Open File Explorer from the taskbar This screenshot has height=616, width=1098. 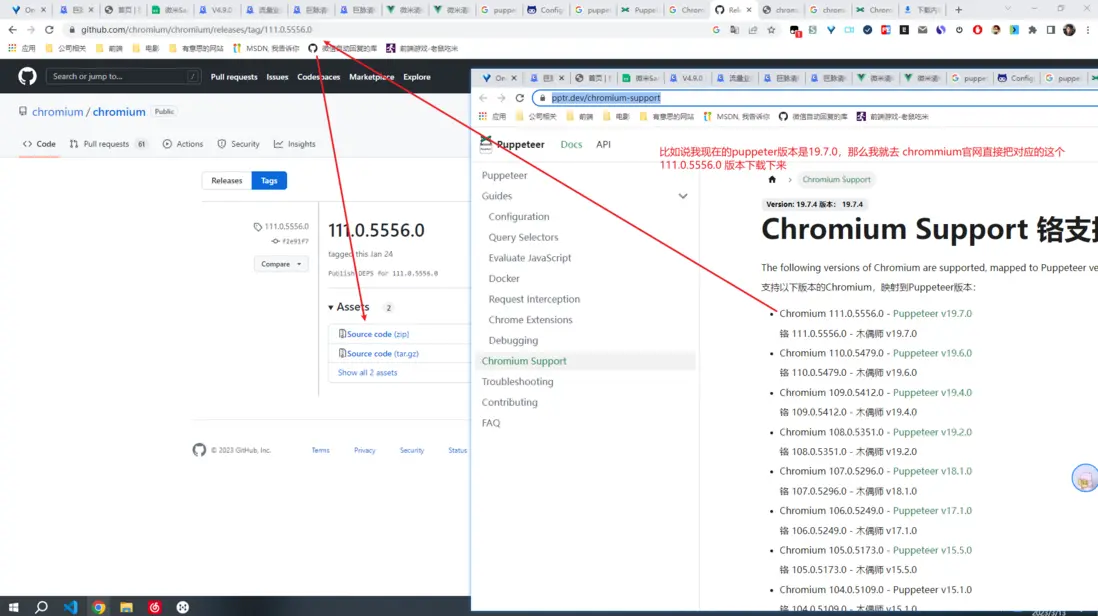(x=126, y=607)
